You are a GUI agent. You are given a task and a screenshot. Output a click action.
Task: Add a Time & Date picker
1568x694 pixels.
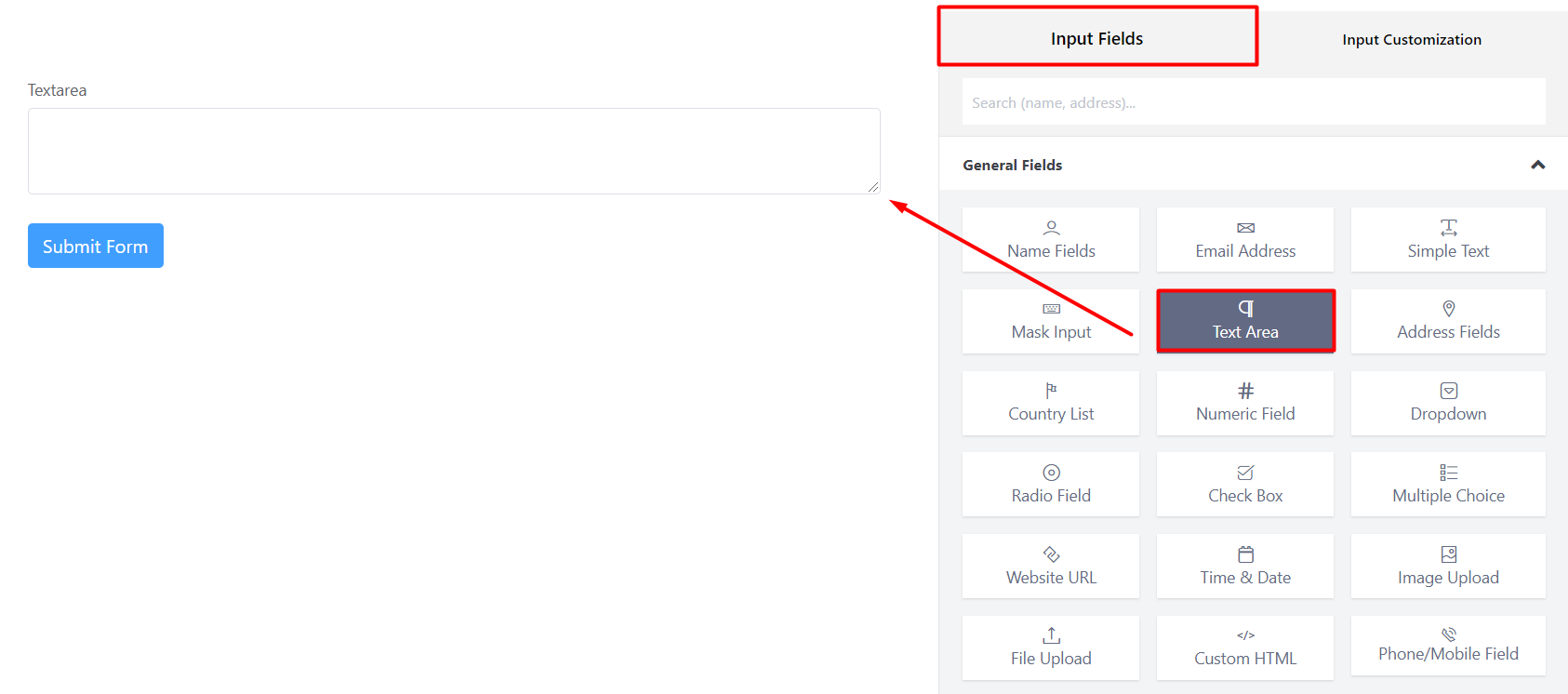tap(1244, 566)
